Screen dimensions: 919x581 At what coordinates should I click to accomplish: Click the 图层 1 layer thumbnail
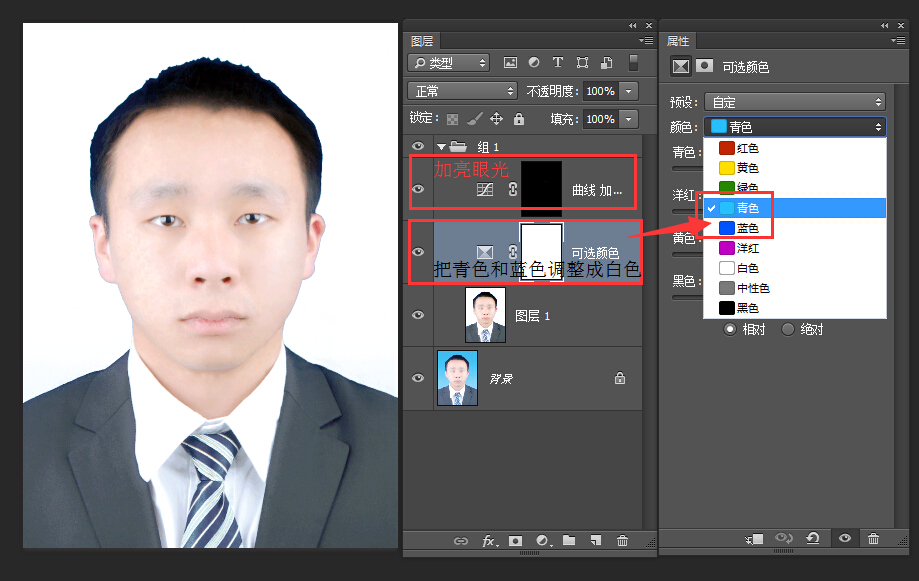click(x=485, y=315)
